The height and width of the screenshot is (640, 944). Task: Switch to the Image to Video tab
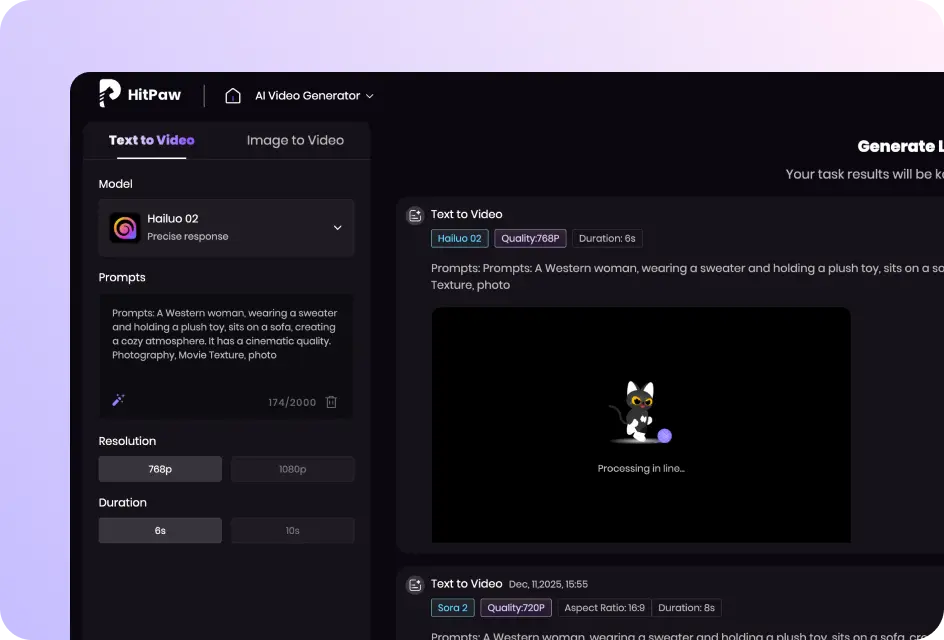click(x=295, y=141)
